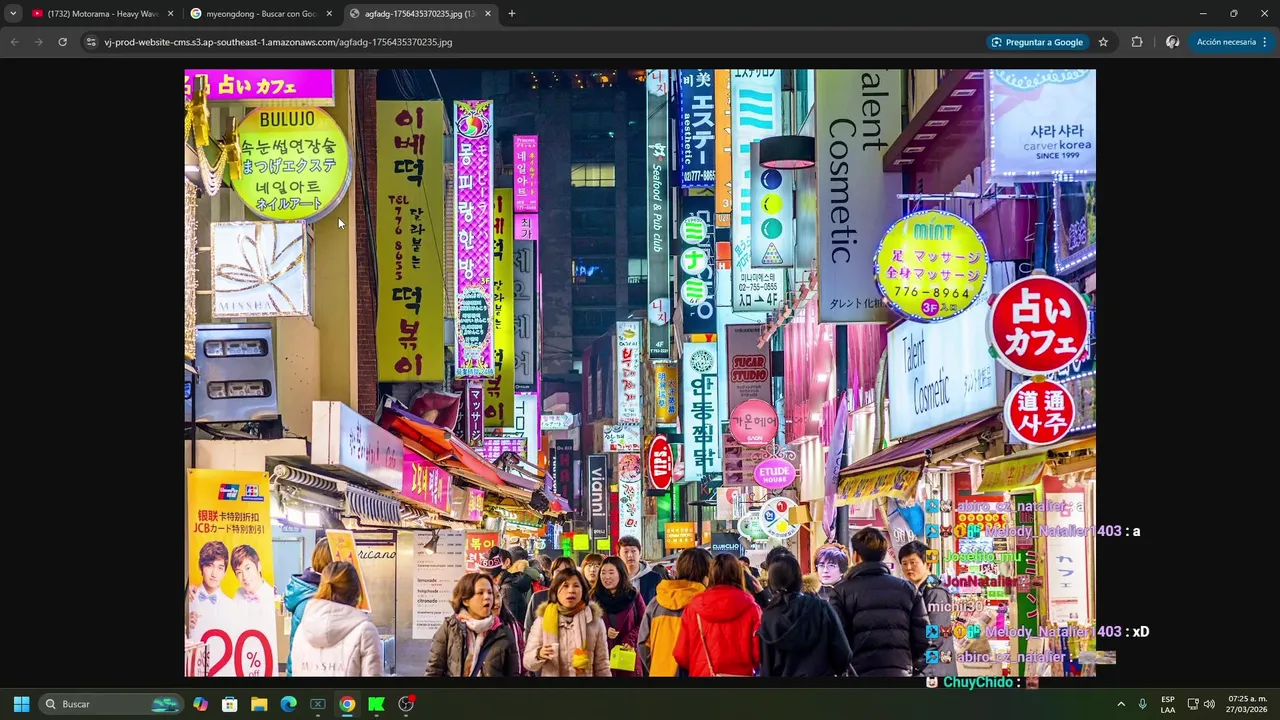This screenshot has width=1280, height=720.
Task: Open the Chrome profile avatar
Action: [1173, 42]
